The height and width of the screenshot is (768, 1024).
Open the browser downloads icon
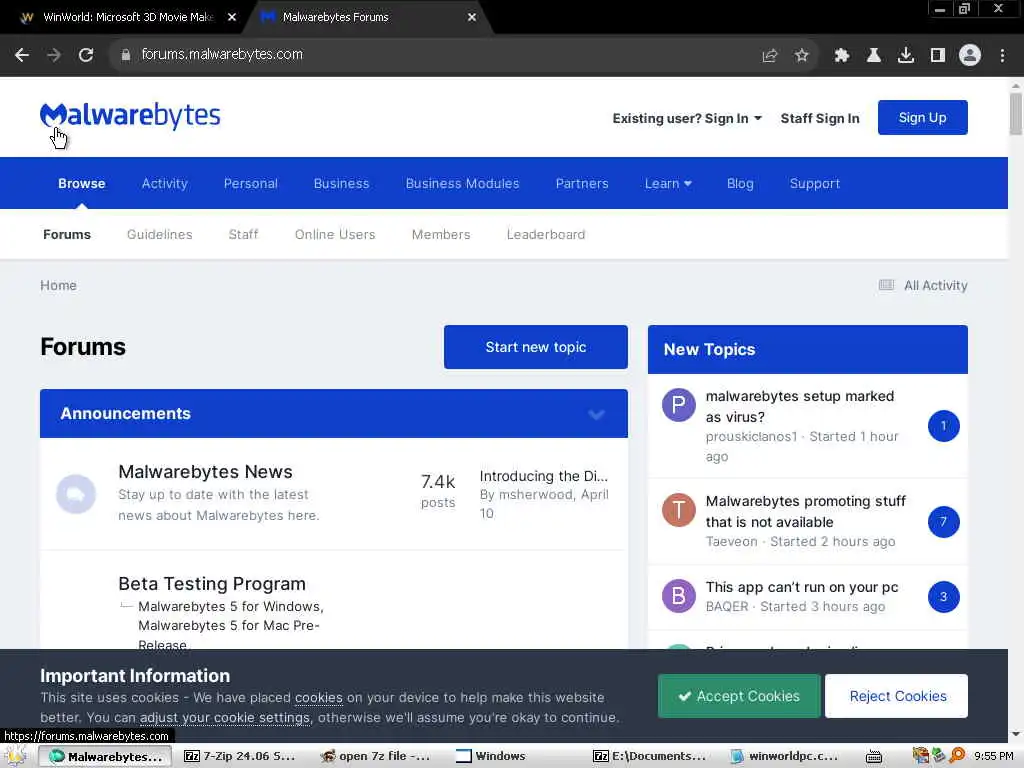(x=906, y=56)
